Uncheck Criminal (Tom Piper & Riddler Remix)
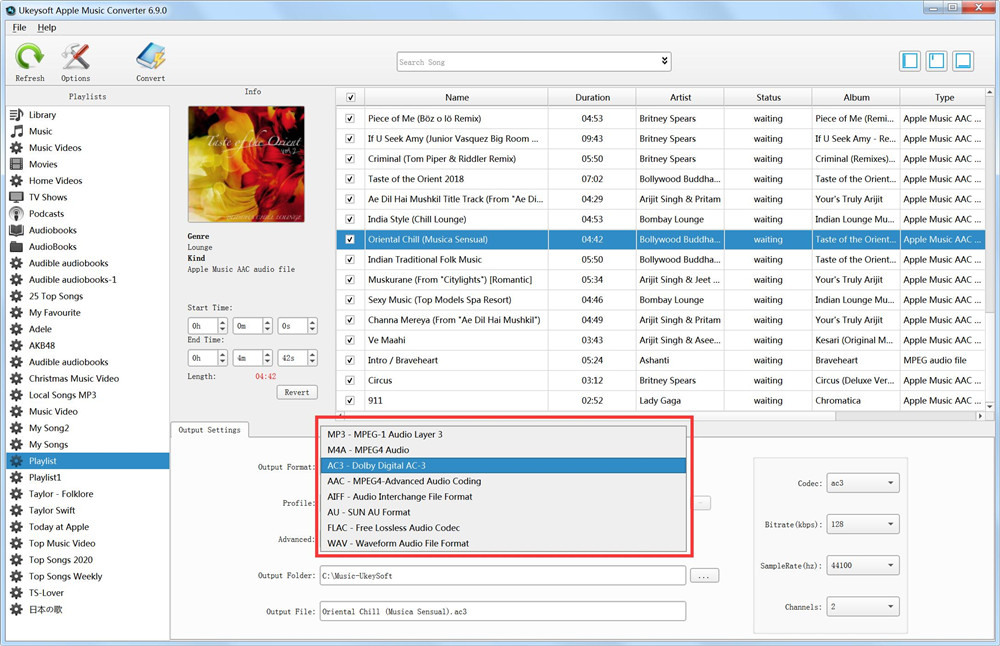Viewport: 1000px width, 646px height. pos(349,159)
